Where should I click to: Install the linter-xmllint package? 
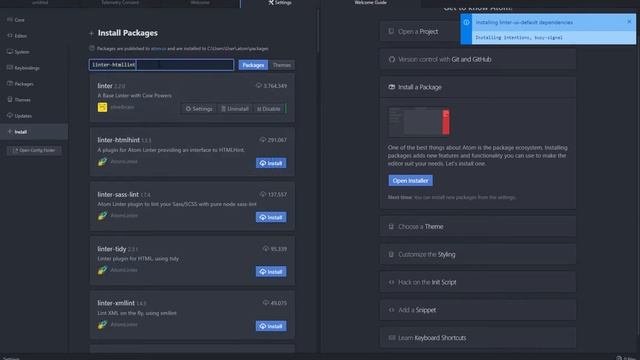(271, 326)
